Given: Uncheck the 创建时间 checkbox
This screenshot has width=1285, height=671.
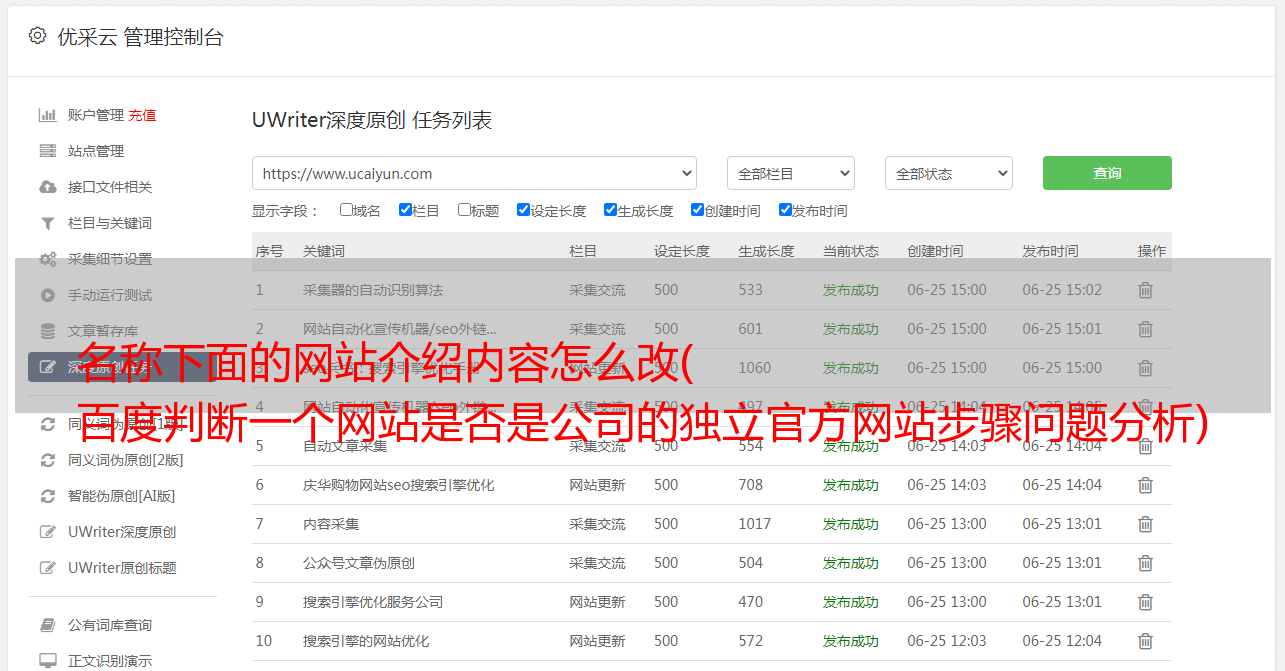Looking at the screenshot, I should click(697, 210).
